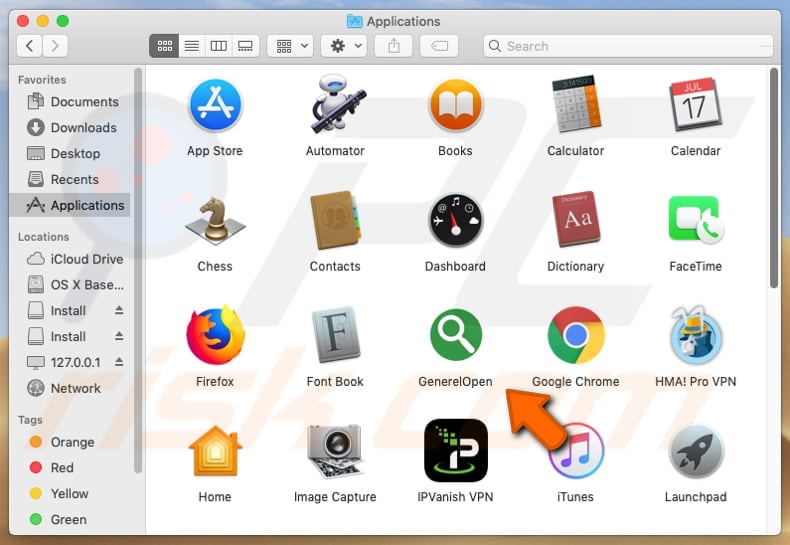Switch to column view mode
The width and height of the screenshot is (790, 545).
tap(219, 46)
